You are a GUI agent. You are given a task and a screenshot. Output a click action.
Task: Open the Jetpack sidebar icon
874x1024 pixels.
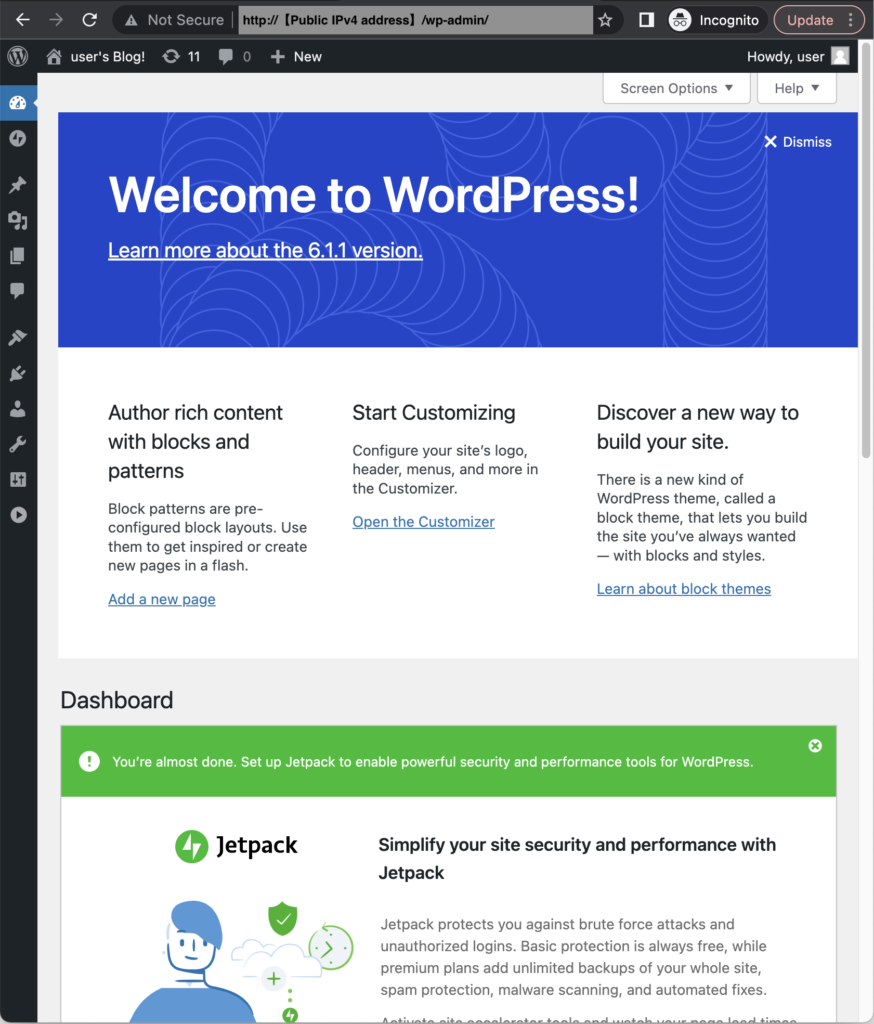pyautogui.click(x=18, y=138)
